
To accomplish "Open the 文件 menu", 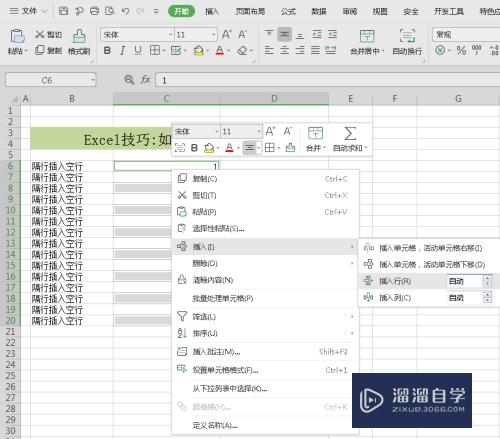I will (28, 11).
